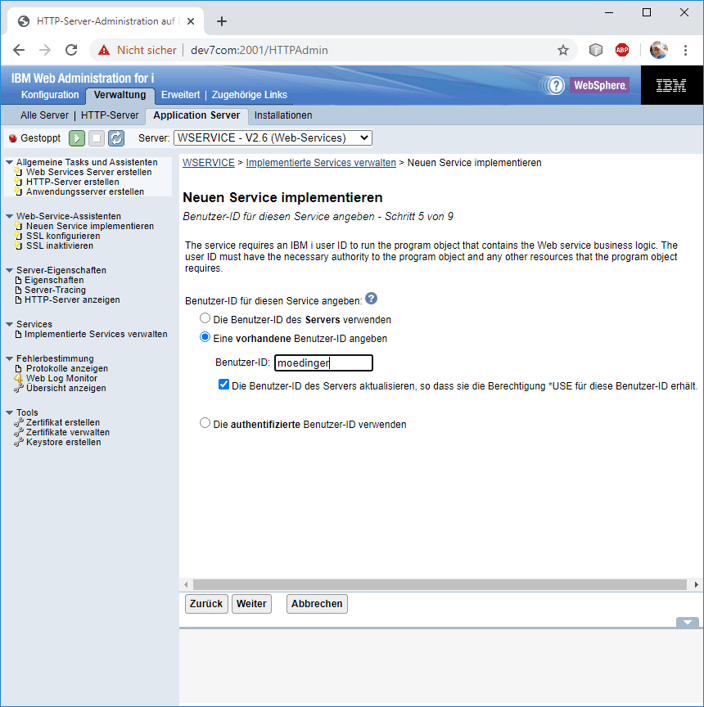
Task: Uncheck the *USE Berechtigung checkbox
Action: point(224,385)
